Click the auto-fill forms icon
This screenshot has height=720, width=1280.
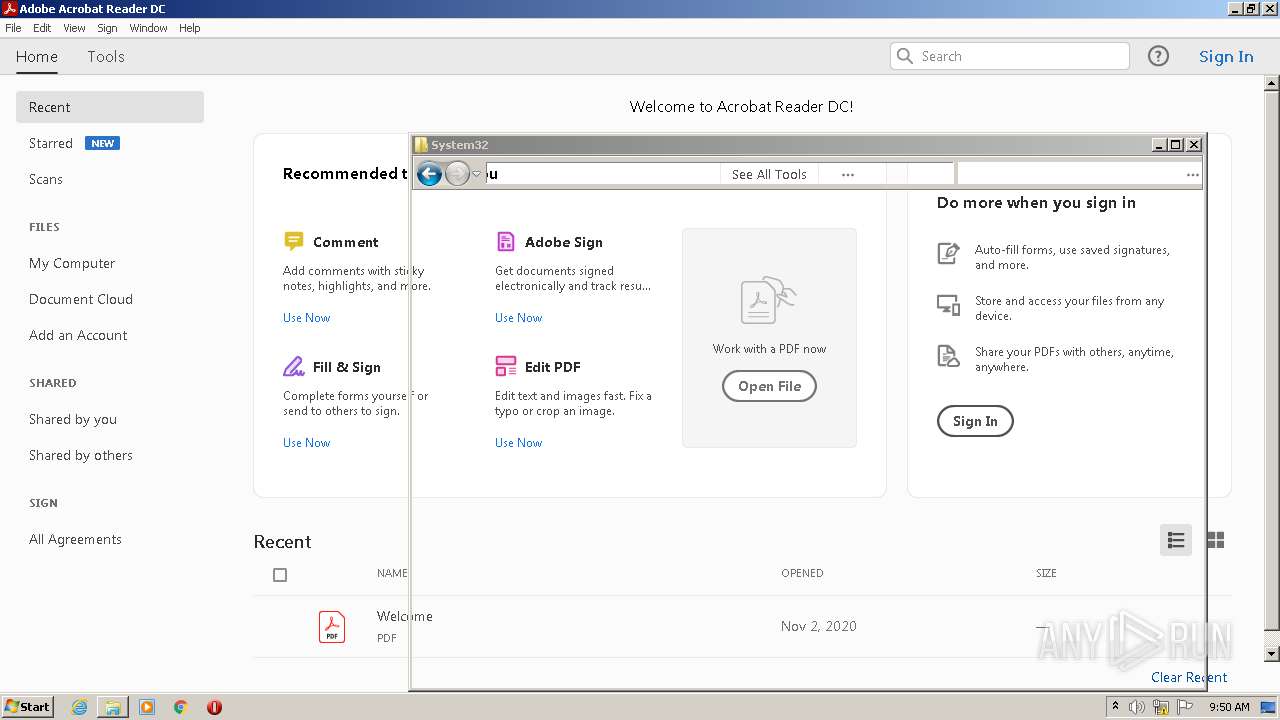click(948, 253)
